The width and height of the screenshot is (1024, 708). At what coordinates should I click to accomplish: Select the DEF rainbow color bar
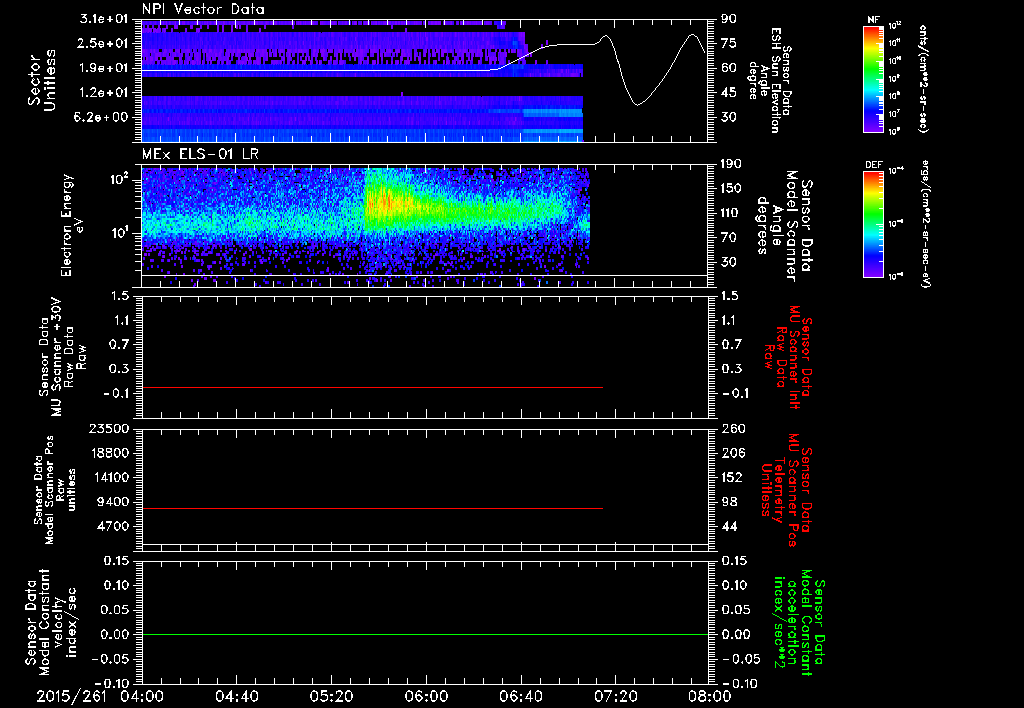point(874,224)
